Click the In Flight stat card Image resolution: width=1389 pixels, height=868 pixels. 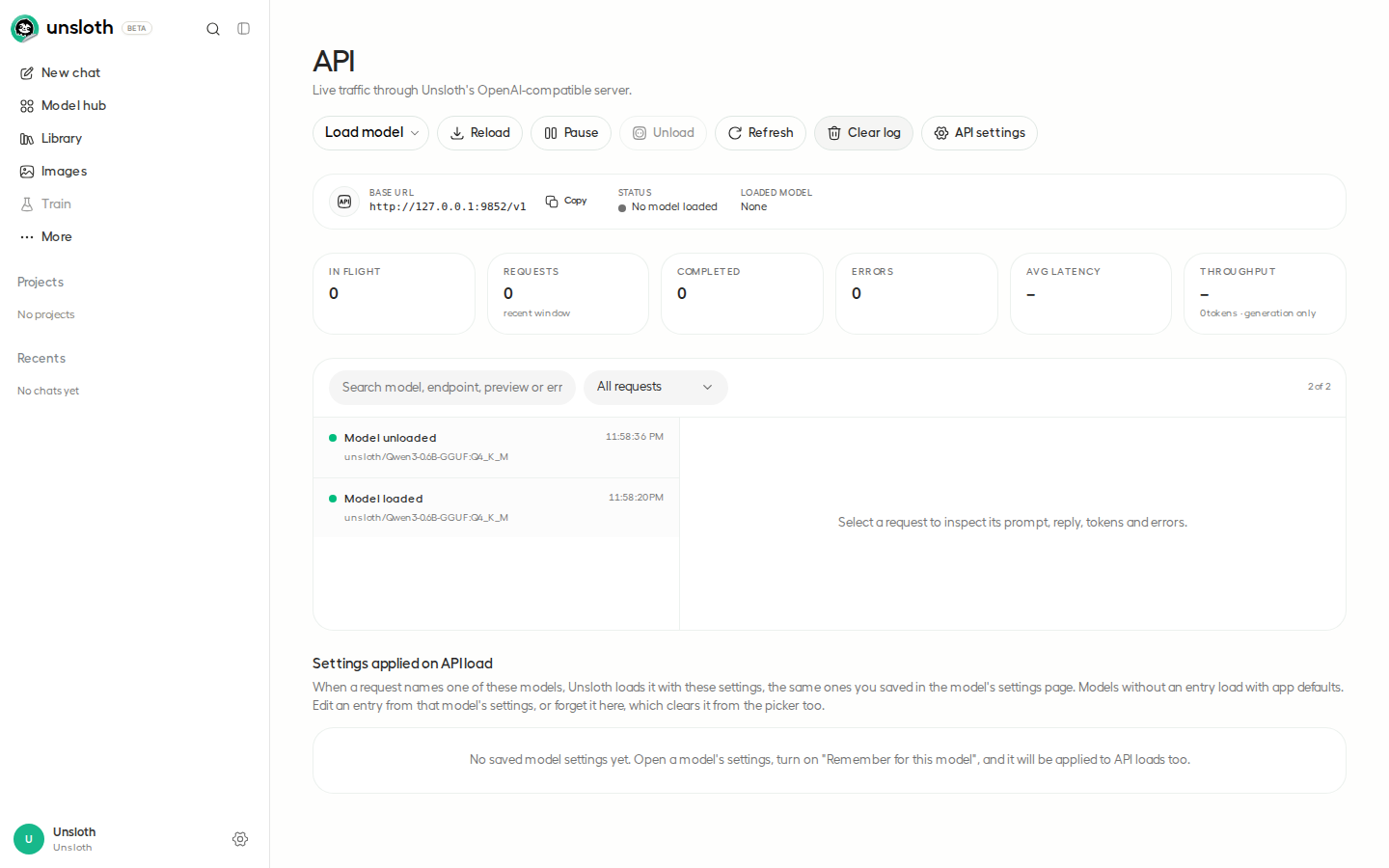point(394,294)
